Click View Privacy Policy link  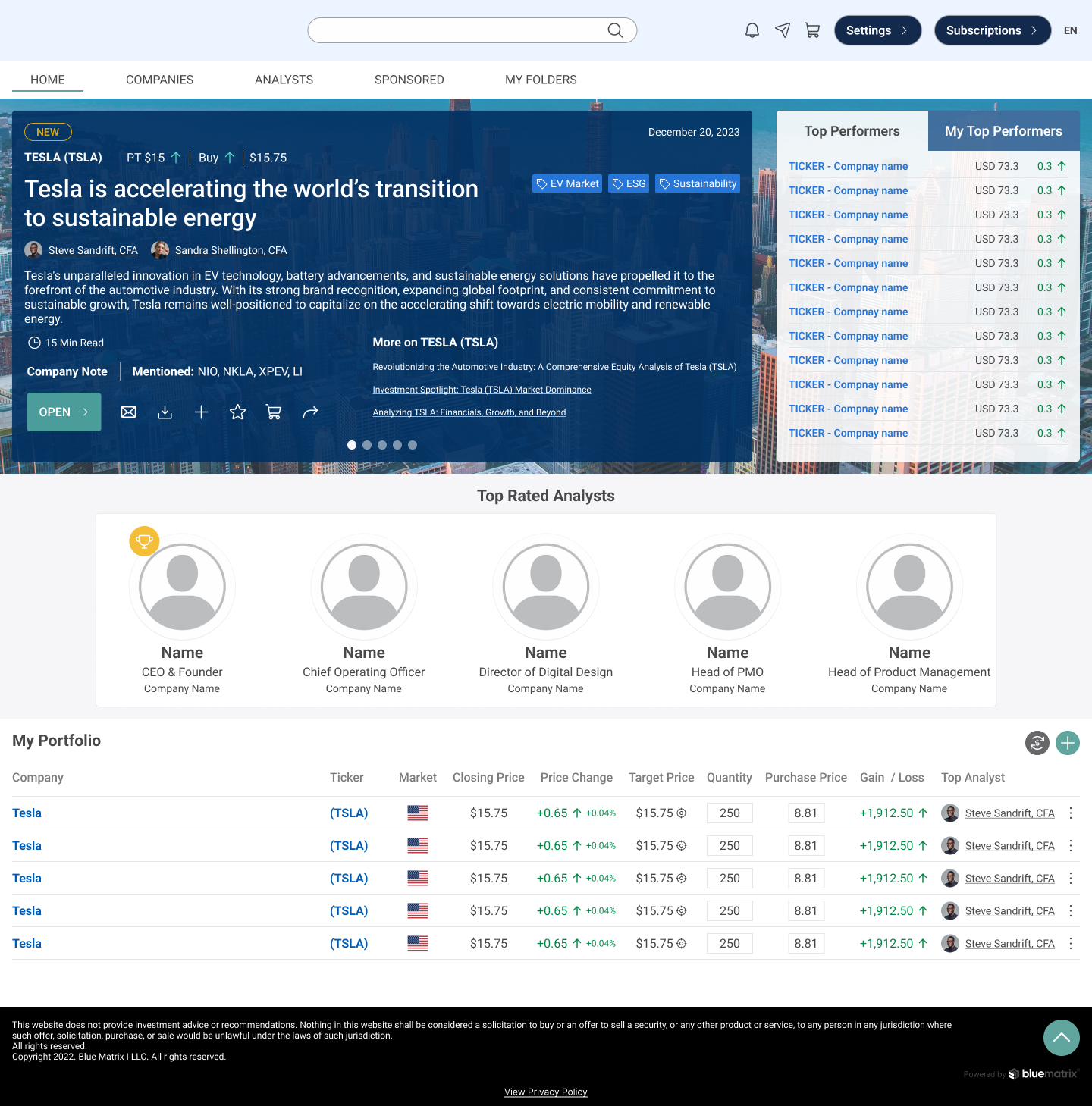point(546,1092)
